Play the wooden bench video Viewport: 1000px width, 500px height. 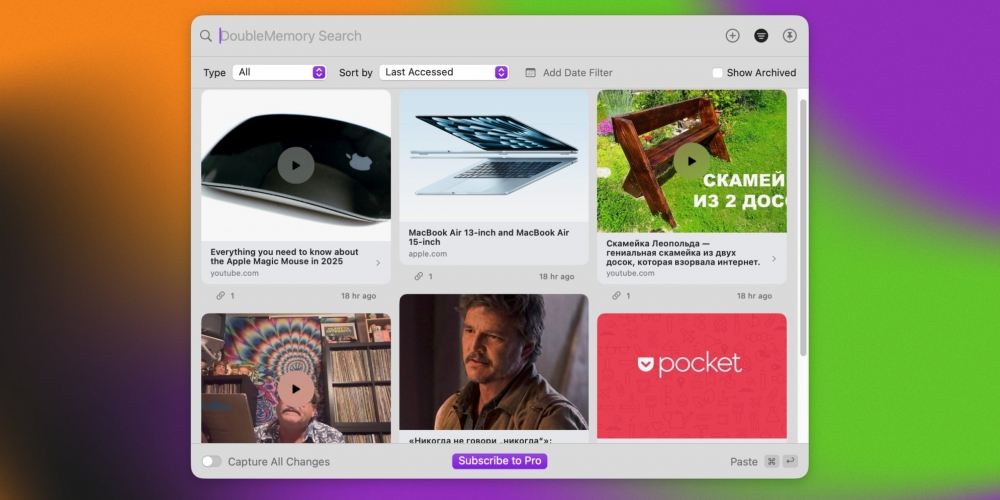(691, 161)
